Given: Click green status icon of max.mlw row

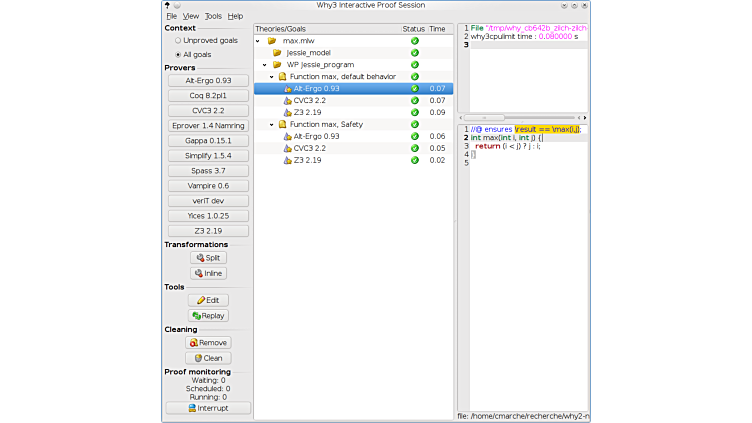Looking at the screenshot, I should coord(415,41).
